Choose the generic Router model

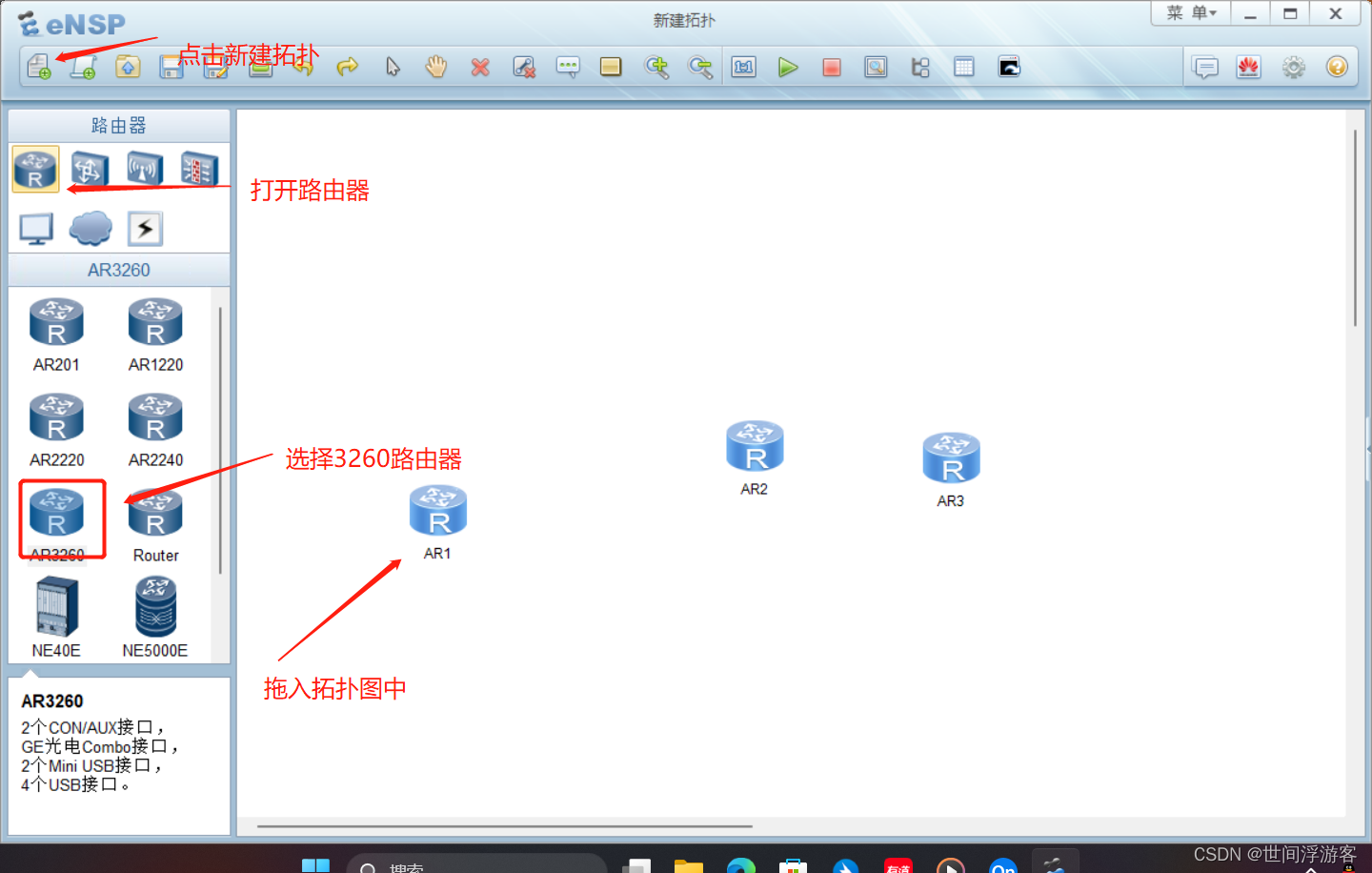155,526
